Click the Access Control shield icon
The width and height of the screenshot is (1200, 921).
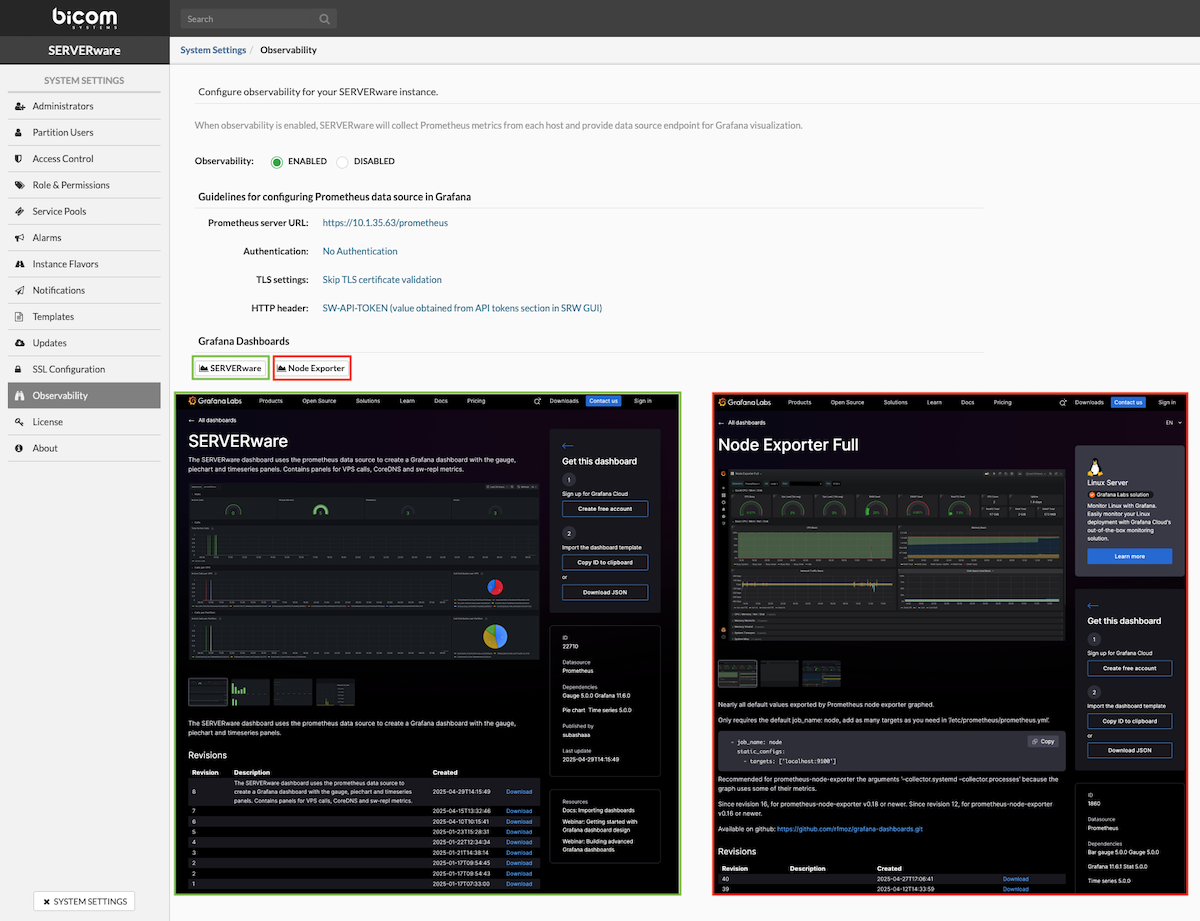(x=21, y=159)
